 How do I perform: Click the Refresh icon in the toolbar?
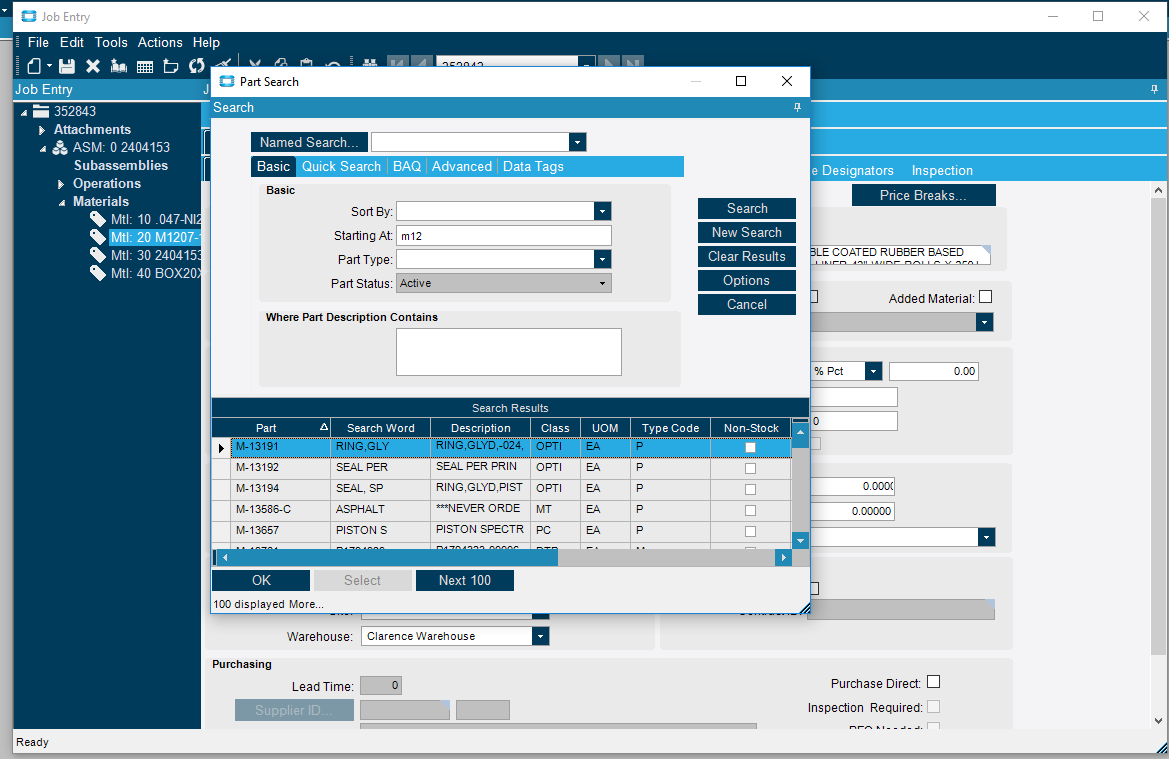coord(196,66)
